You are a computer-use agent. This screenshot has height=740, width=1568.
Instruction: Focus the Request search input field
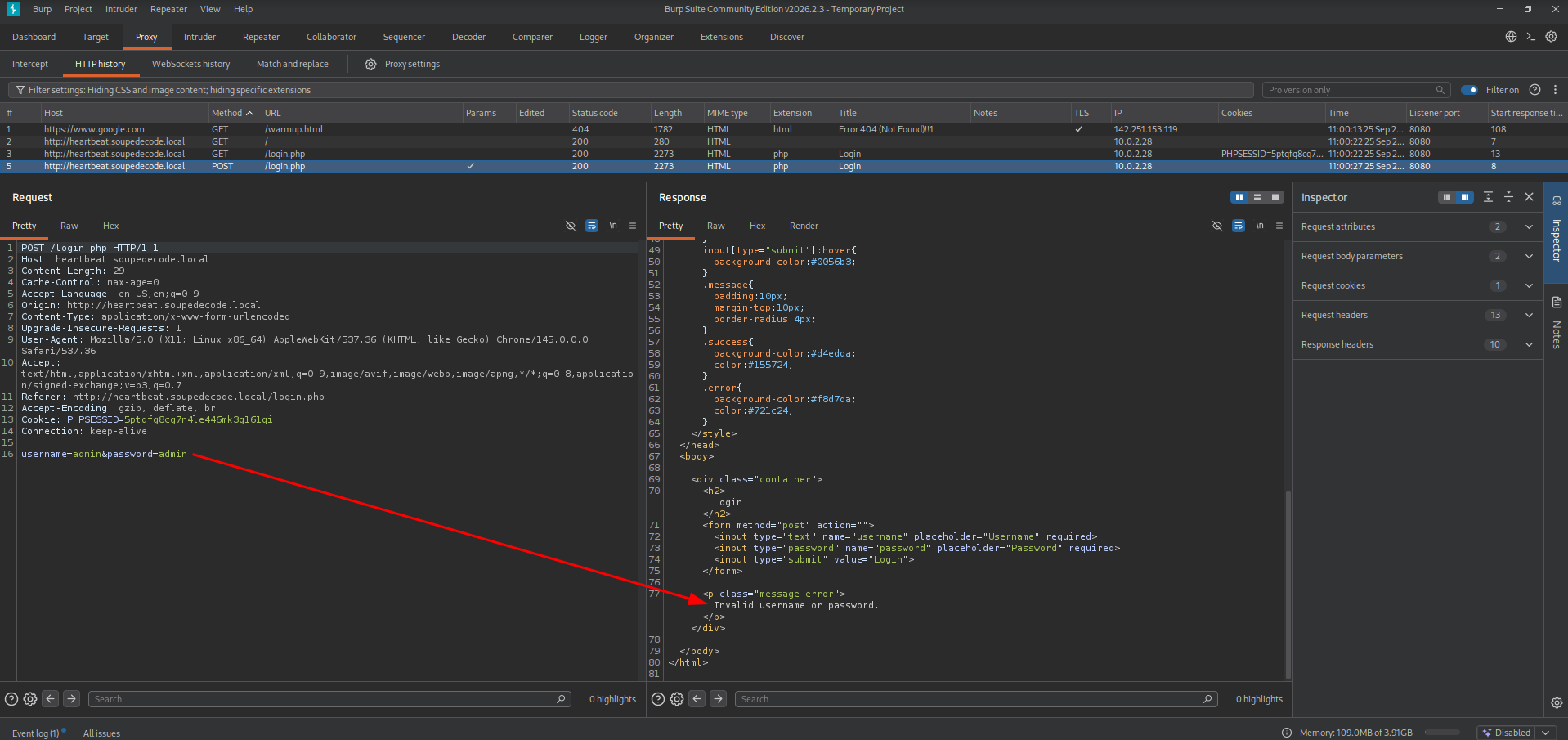tap(329, 699)
